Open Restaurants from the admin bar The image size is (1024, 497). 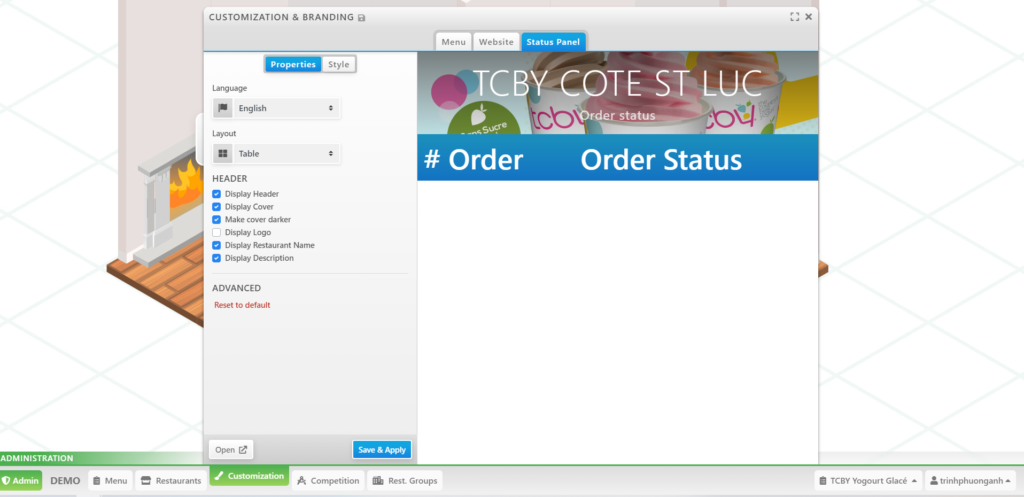coord(171,481)
